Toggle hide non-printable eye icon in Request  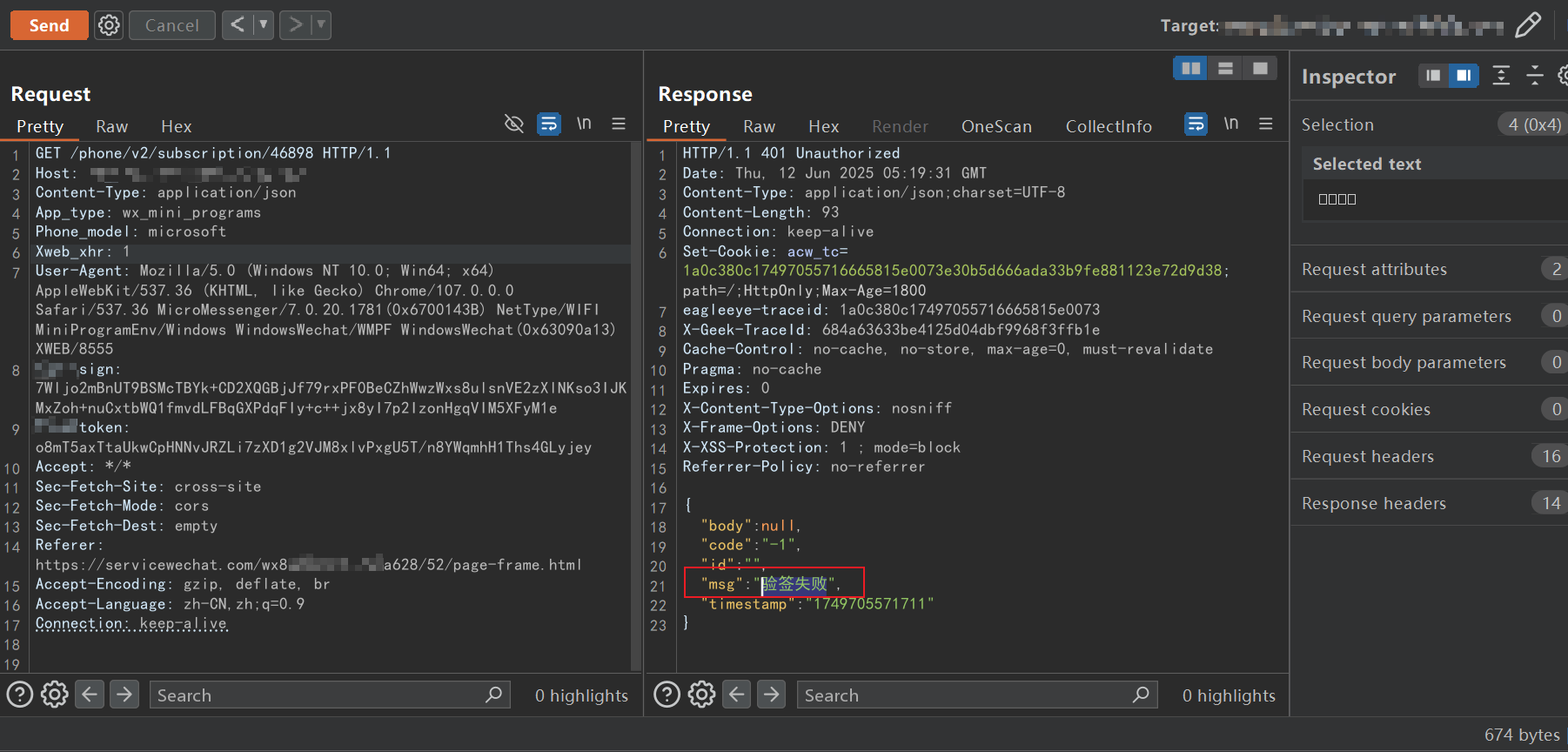tap(514, 124)
